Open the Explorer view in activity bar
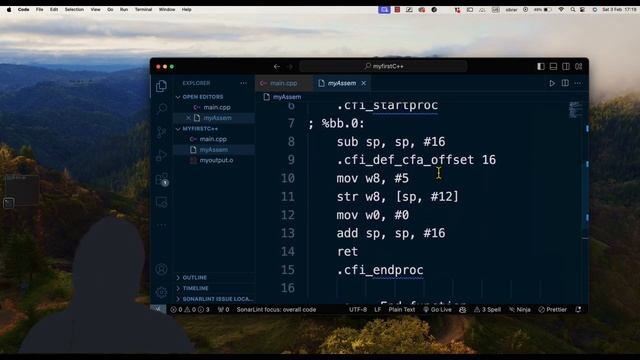The width and height of the screenshot is (640, 360). tap(162, 86)
